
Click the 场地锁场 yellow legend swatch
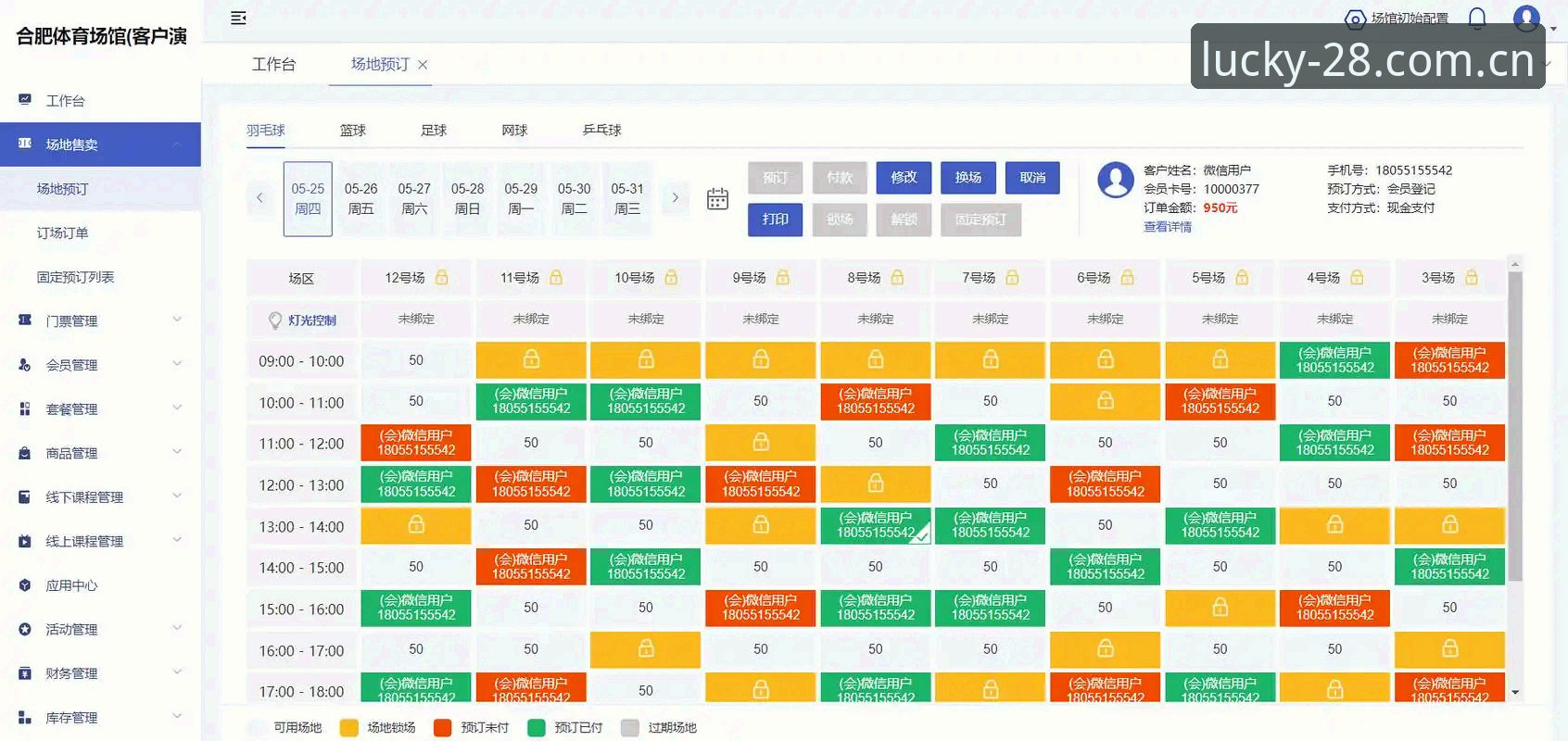[x=349, y=728]
